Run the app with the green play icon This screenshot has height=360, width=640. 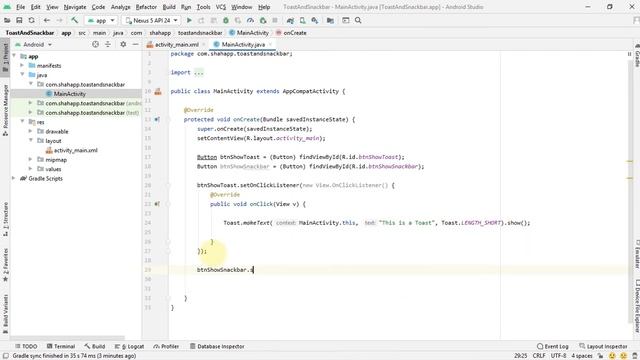click(x=189, y=20)
